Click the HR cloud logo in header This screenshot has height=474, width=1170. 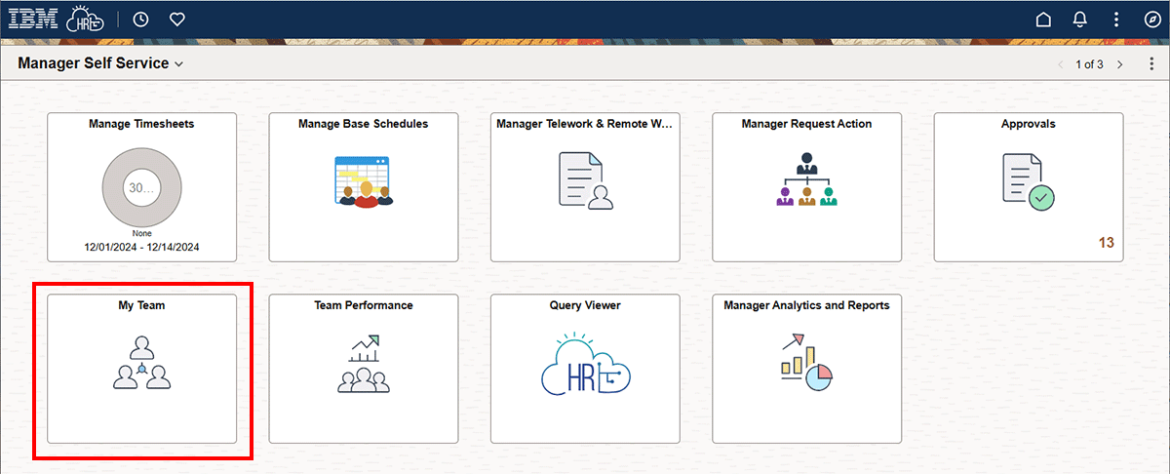point(85,19)
